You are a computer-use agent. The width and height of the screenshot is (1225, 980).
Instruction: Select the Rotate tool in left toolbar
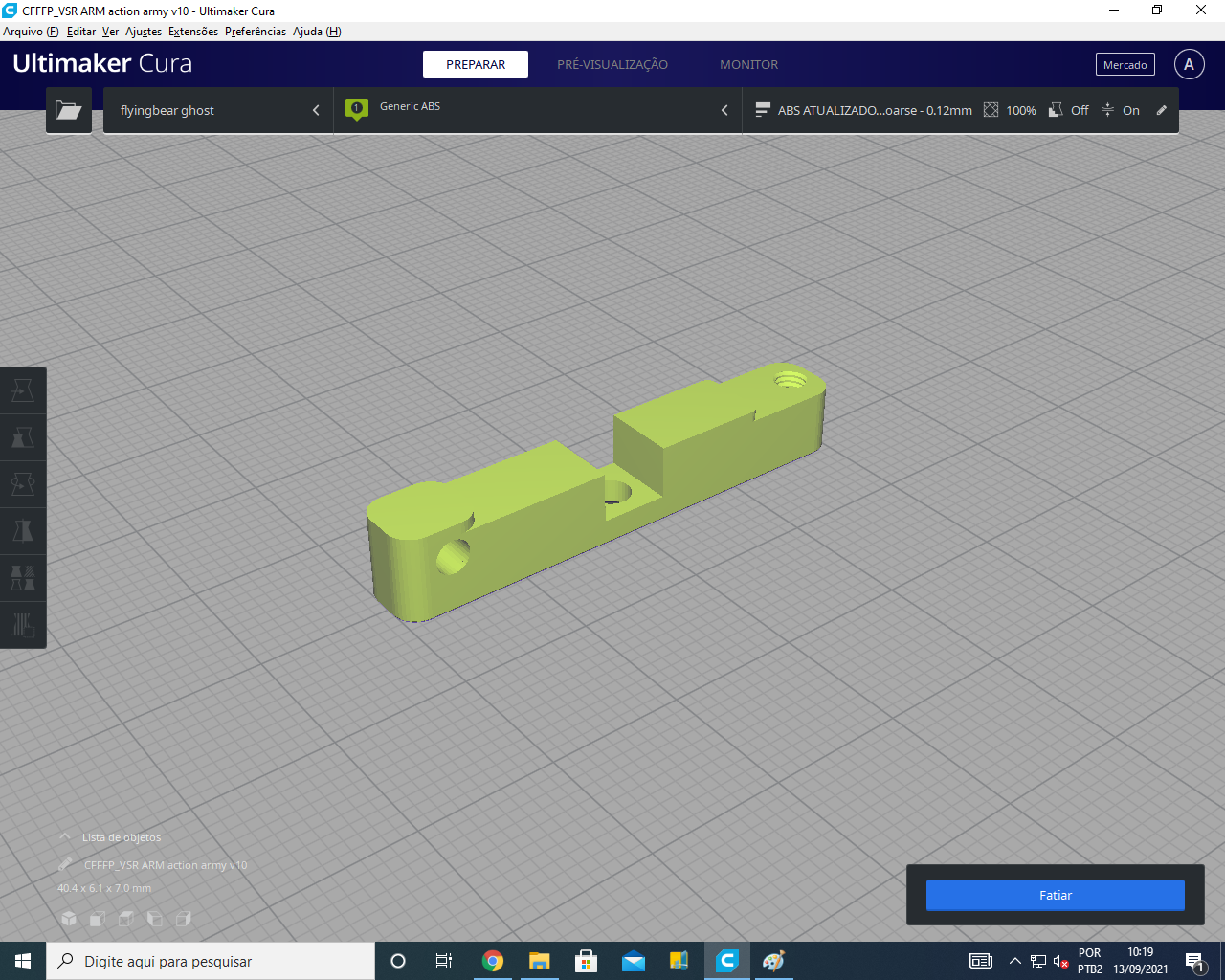23,484
